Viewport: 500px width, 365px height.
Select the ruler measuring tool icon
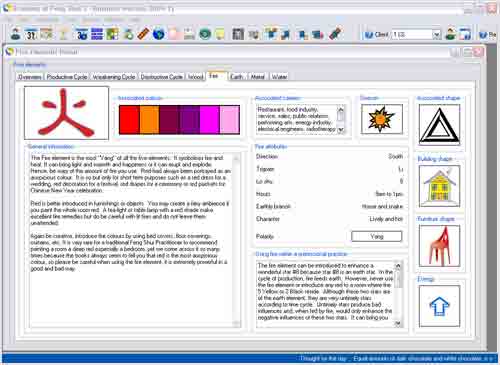tap(143, 34)
